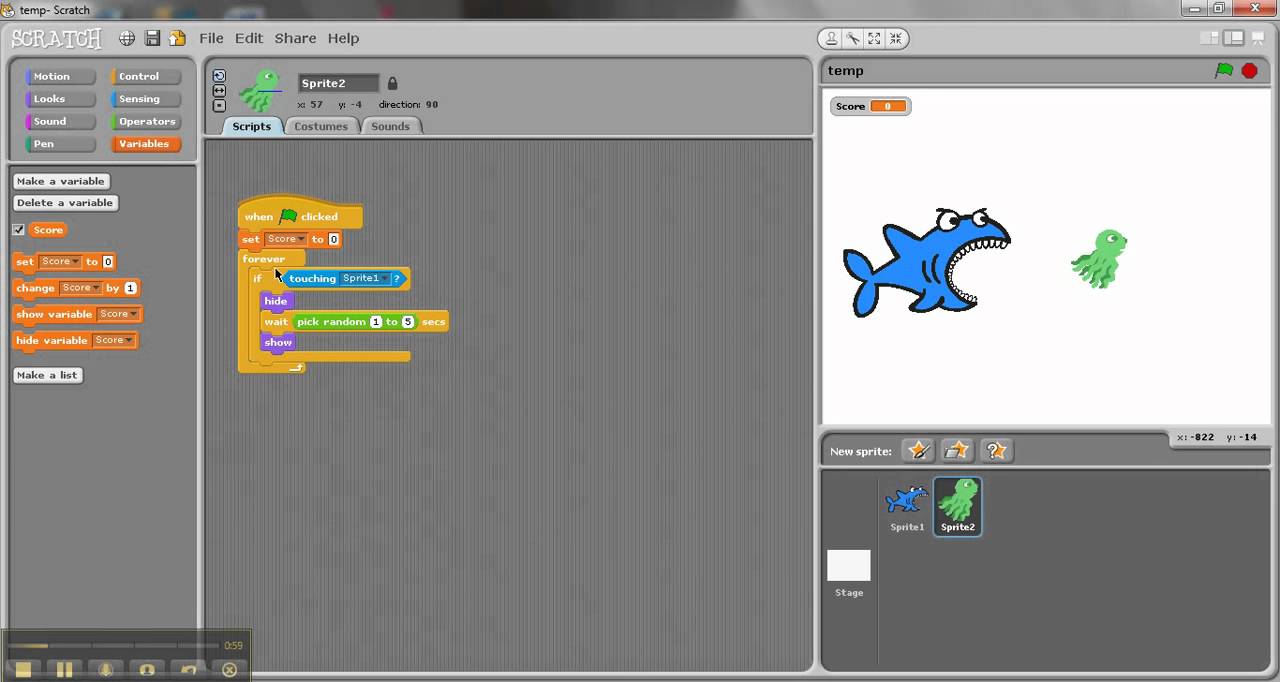Click value field in palette set block

pos(108,262)
